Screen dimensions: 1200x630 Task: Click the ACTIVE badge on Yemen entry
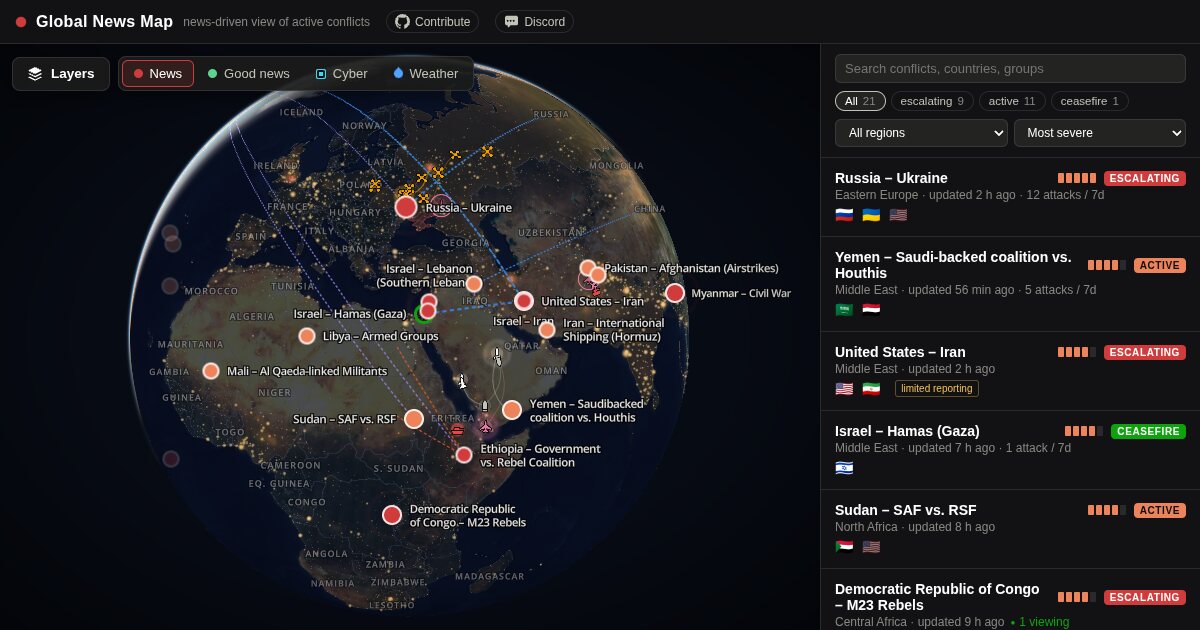pos(1160,265)
